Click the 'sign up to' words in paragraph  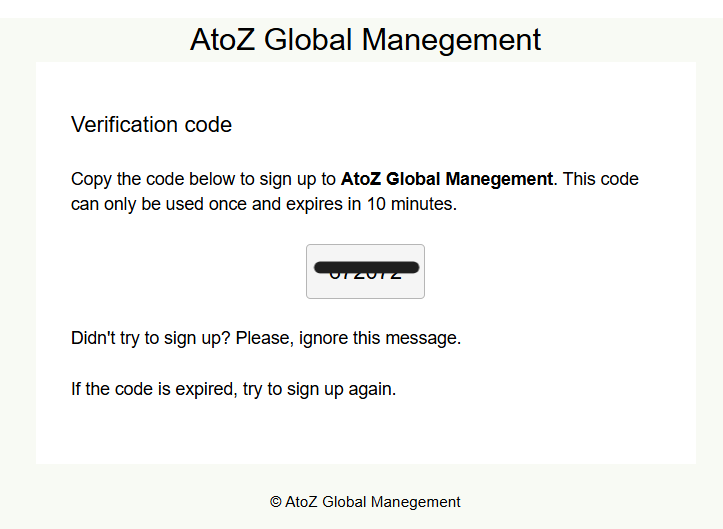pyautogui.click(x=297, y=179)
